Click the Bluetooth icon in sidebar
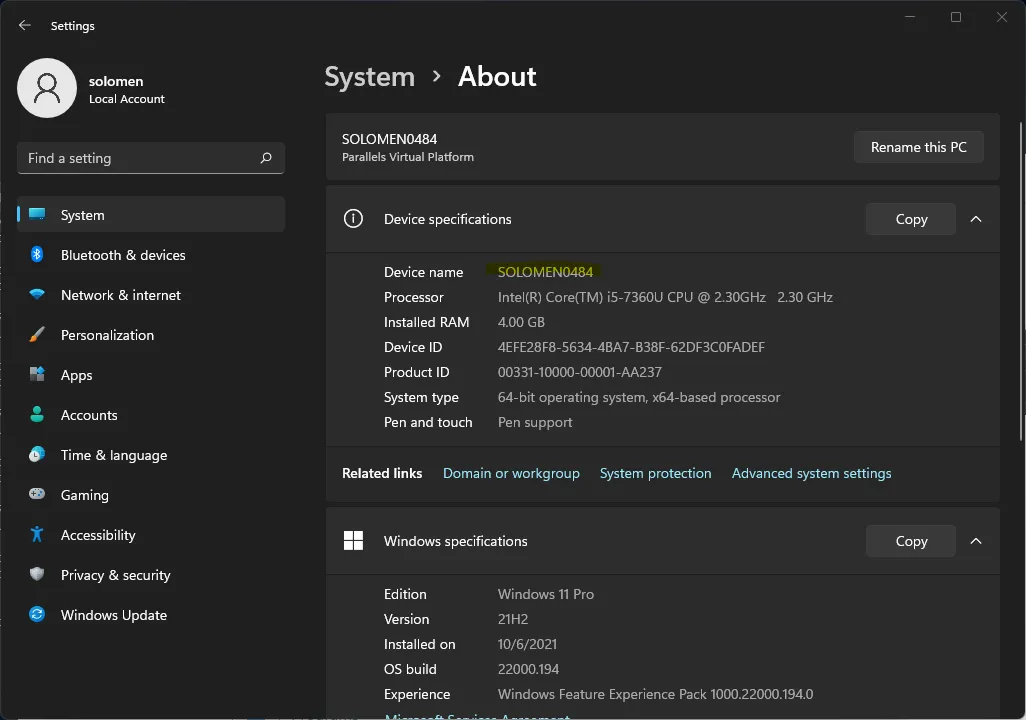The height and width of the screenshot is (720, 1026). [37, 255]
